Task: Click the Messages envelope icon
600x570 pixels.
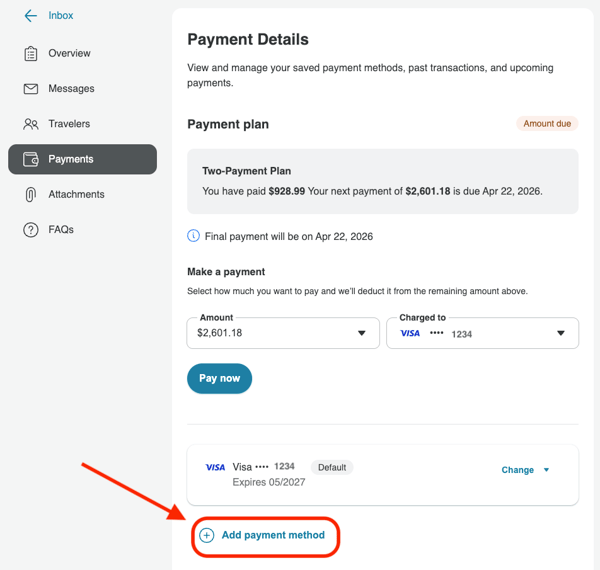Action: click(31, 89)
